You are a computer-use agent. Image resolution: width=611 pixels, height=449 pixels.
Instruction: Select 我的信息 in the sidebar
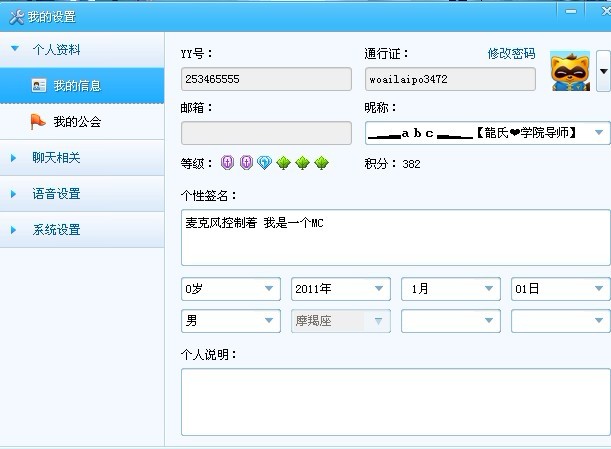82,85
